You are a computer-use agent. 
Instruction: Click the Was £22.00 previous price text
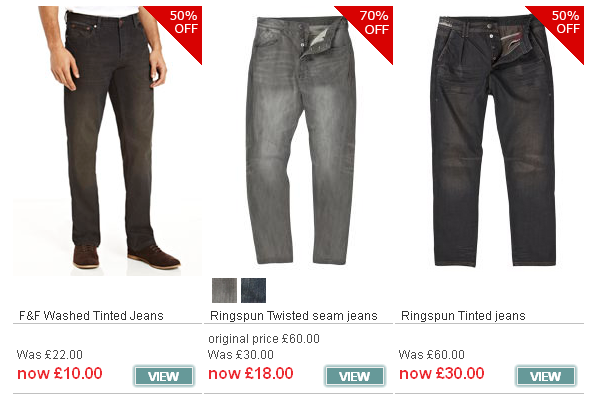[x=49, y=355]
